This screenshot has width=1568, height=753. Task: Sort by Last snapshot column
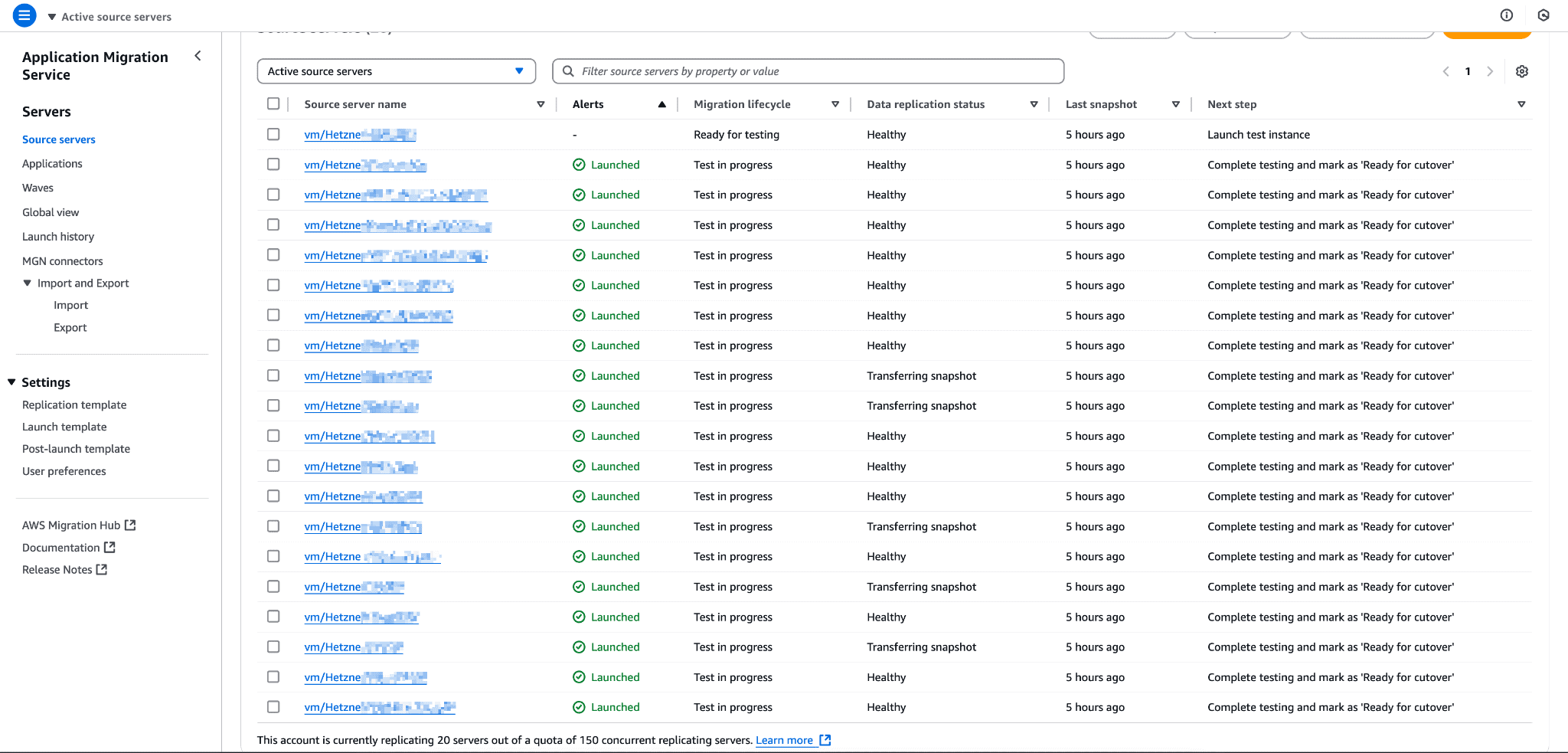[x=1176, y=104]
